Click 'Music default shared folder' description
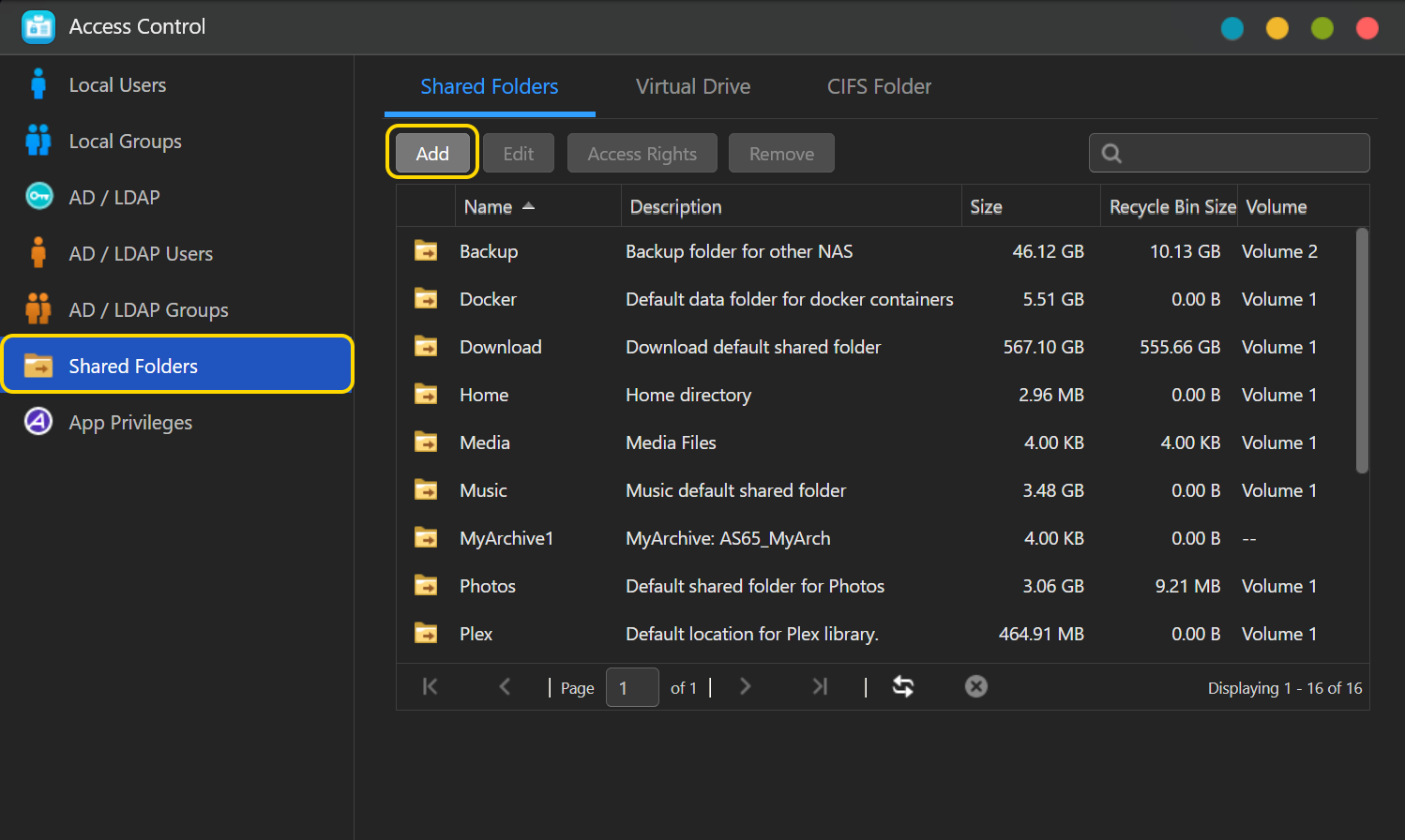 (736, 490)
